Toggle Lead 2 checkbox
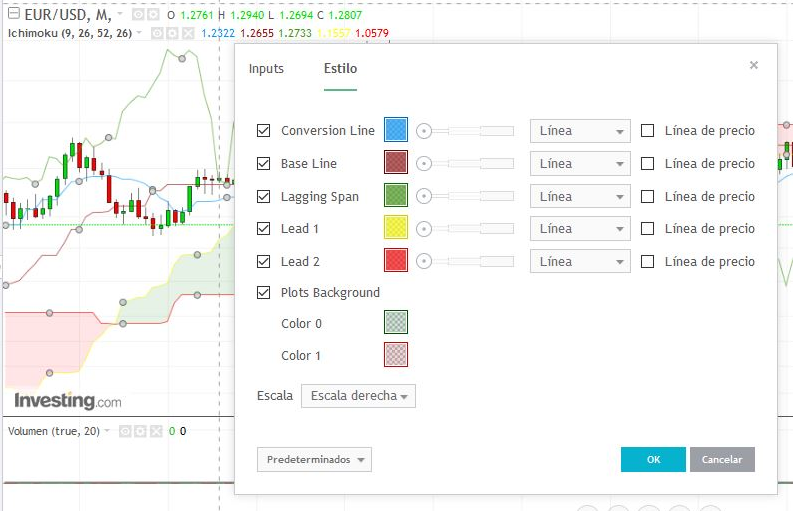Screen dimensions: 793x511 click(263, 262)
